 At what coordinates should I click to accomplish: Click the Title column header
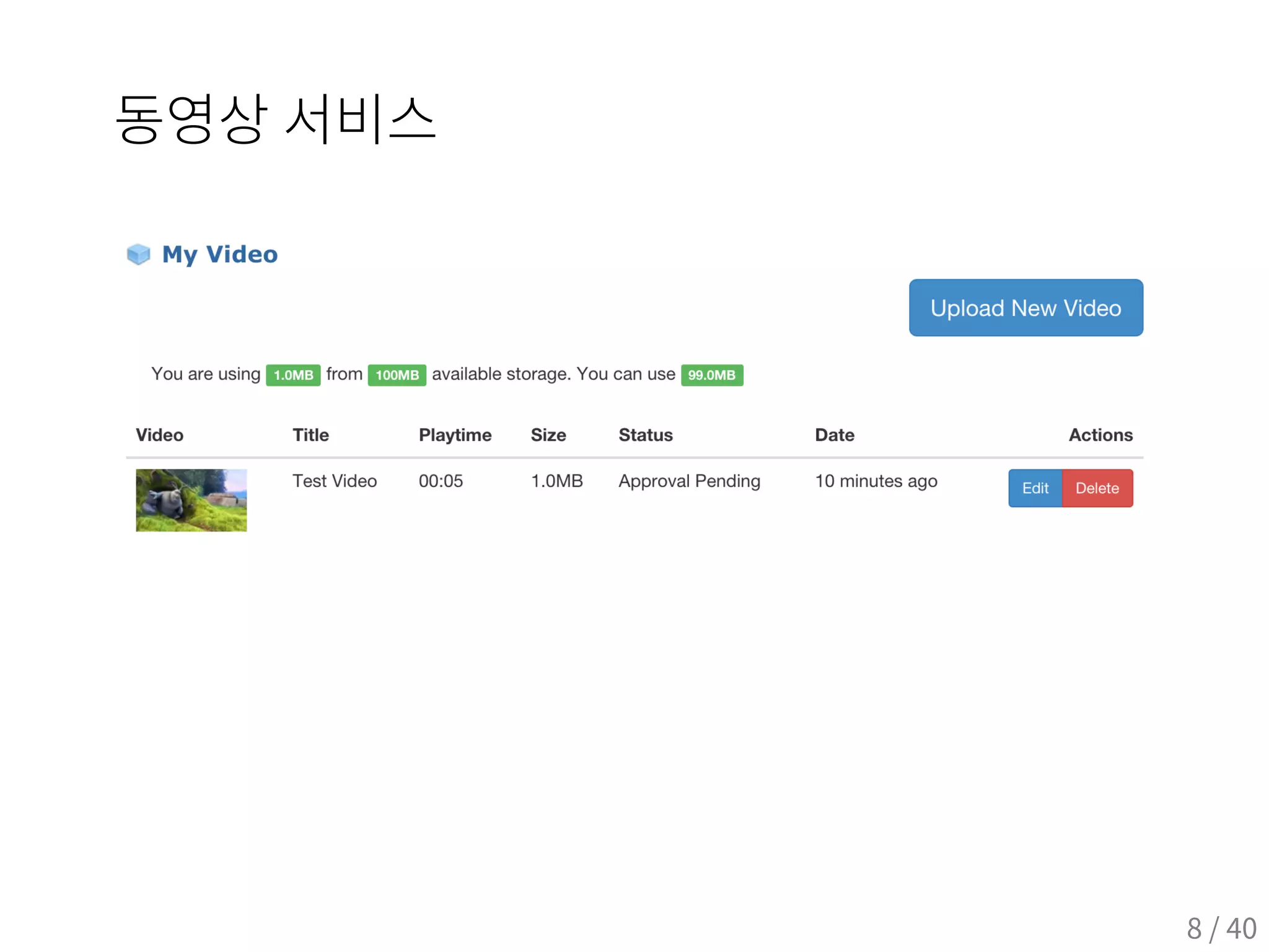tap(311, 435)
